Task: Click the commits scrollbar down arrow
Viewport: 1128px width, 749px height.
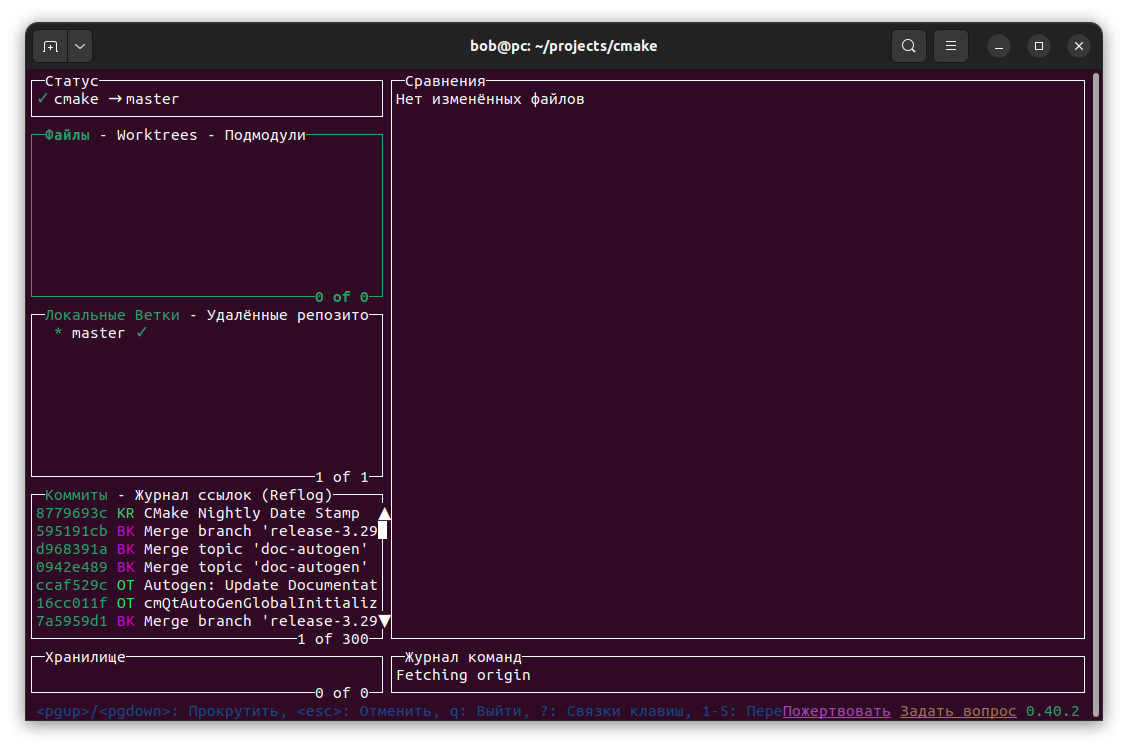Action: click(x=383, y=621)
